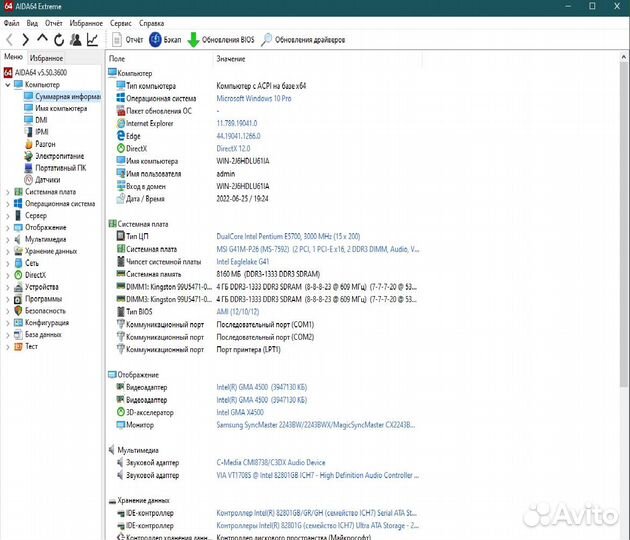Select the Тип ЦП row icon
Viewport: 630px width, 540px height.
coord(121,236)
